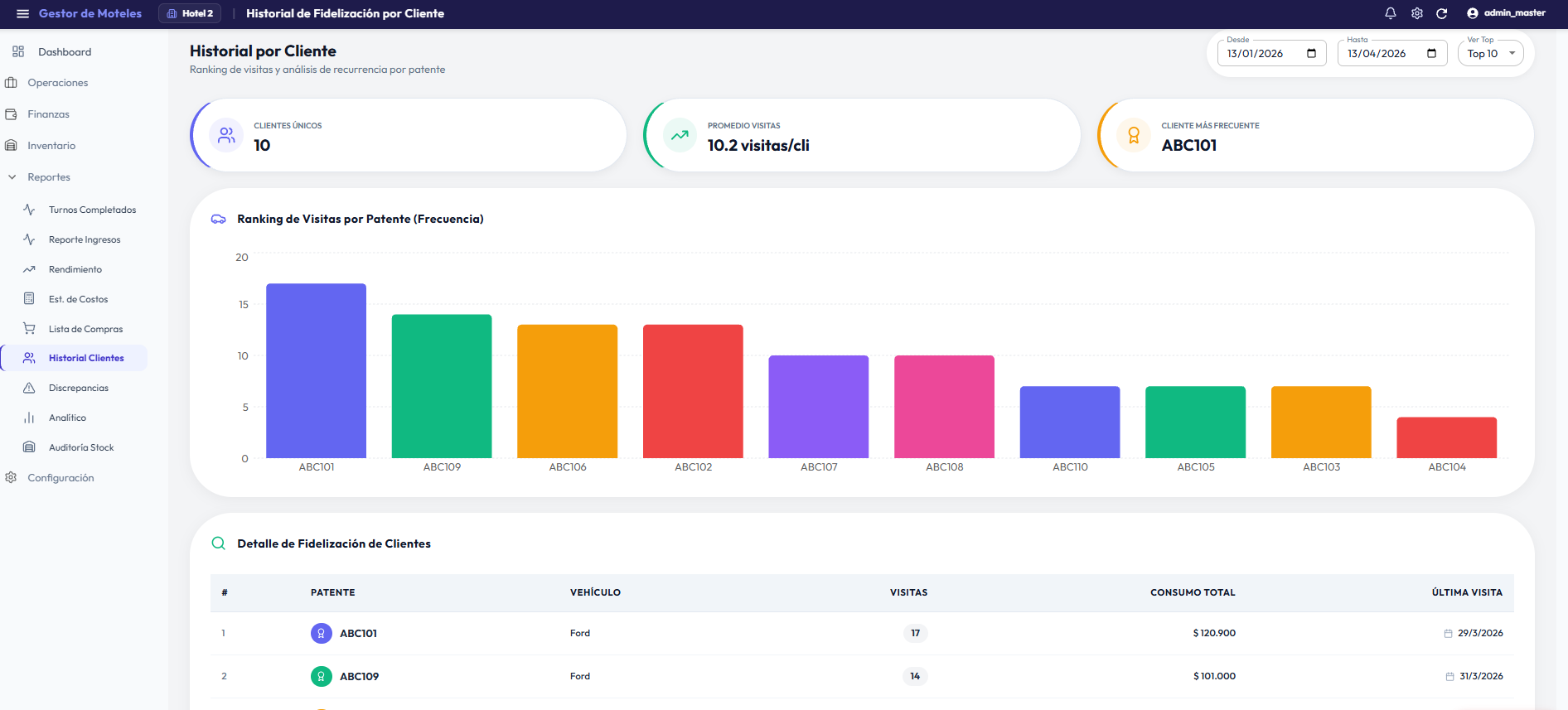Click the Hasta date field

1391,53
